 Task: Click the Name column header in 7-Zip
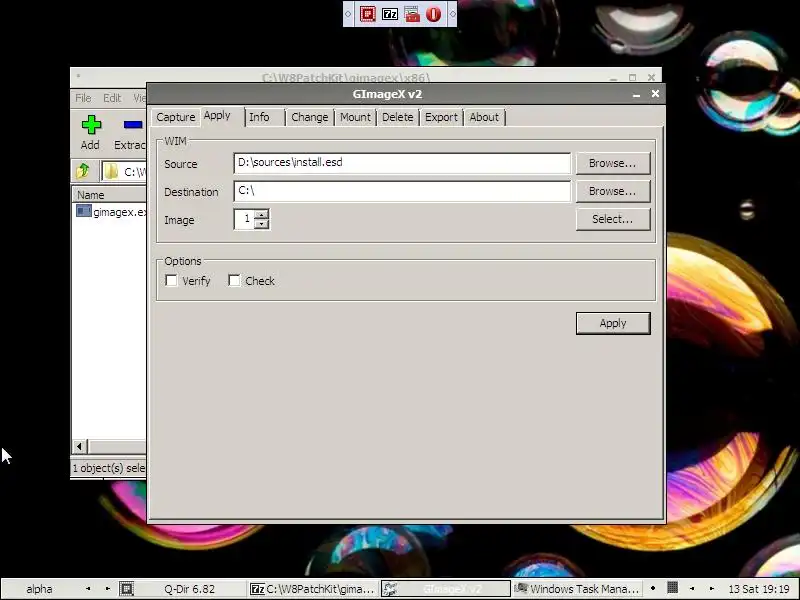tap(110, 195)
